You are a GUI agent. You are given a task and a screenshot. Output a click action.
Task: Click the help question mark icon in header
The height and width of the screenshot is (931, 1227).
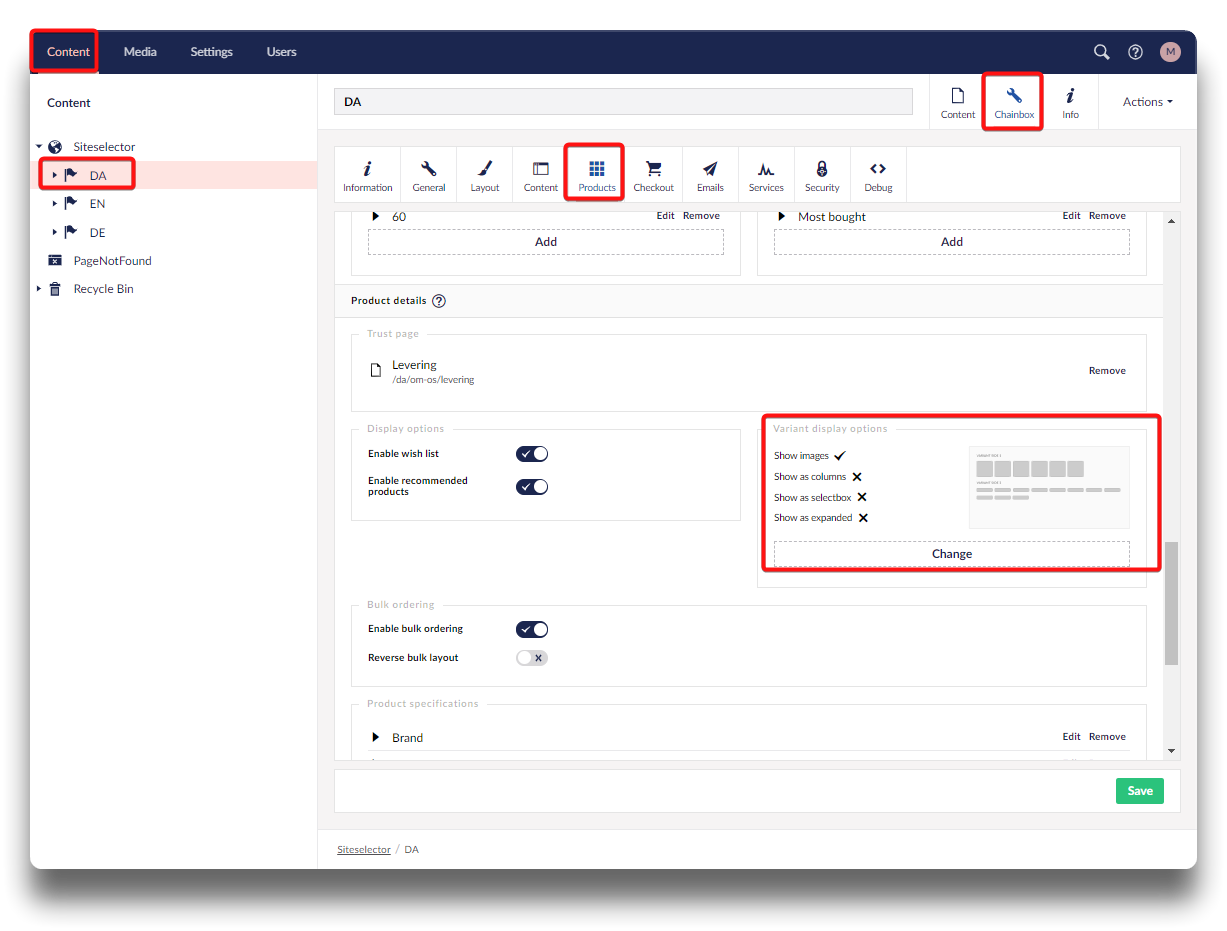1135,52
